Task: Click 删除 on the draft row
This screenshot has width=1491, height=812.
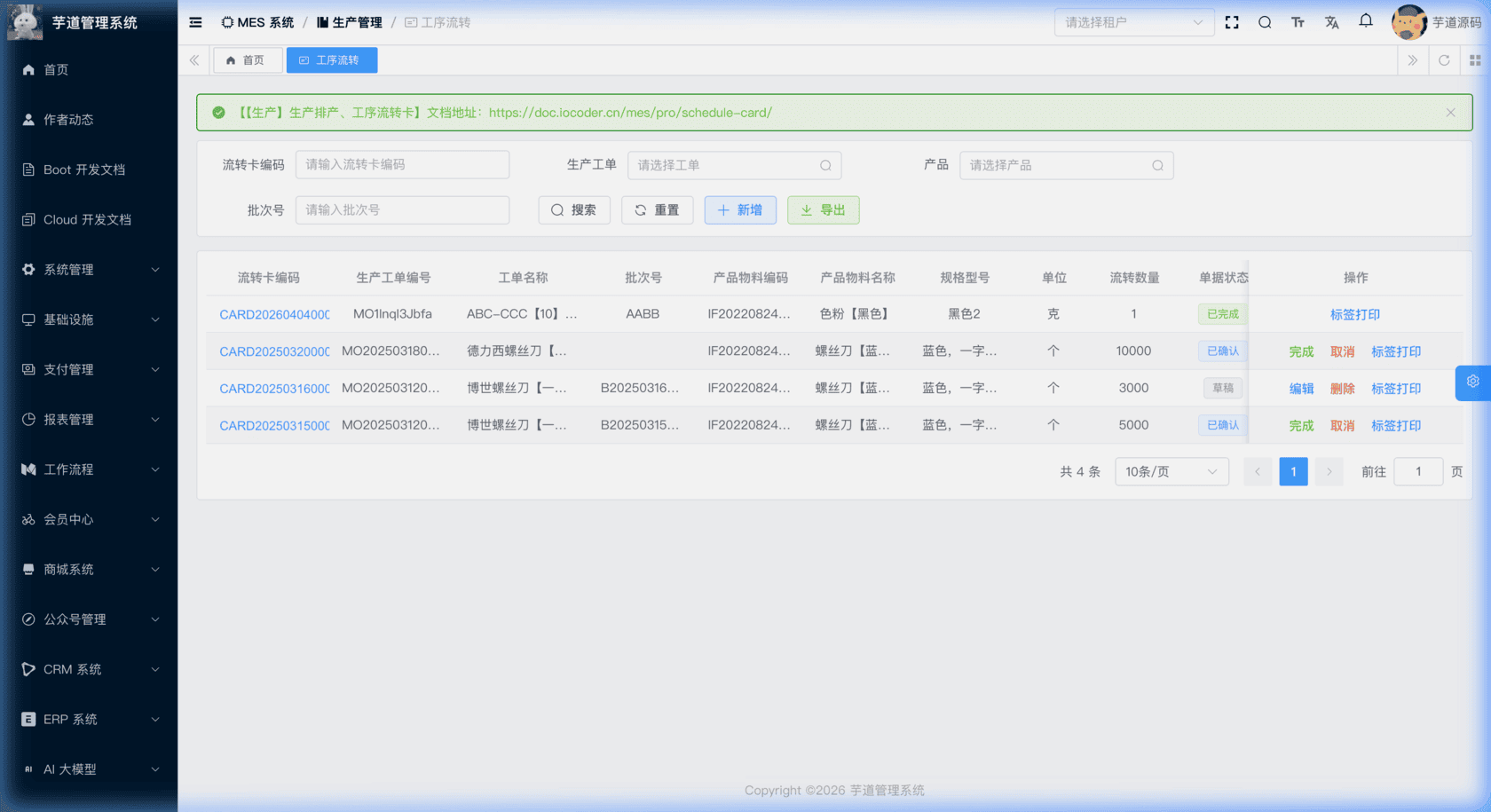Action: coord(1342,389)
